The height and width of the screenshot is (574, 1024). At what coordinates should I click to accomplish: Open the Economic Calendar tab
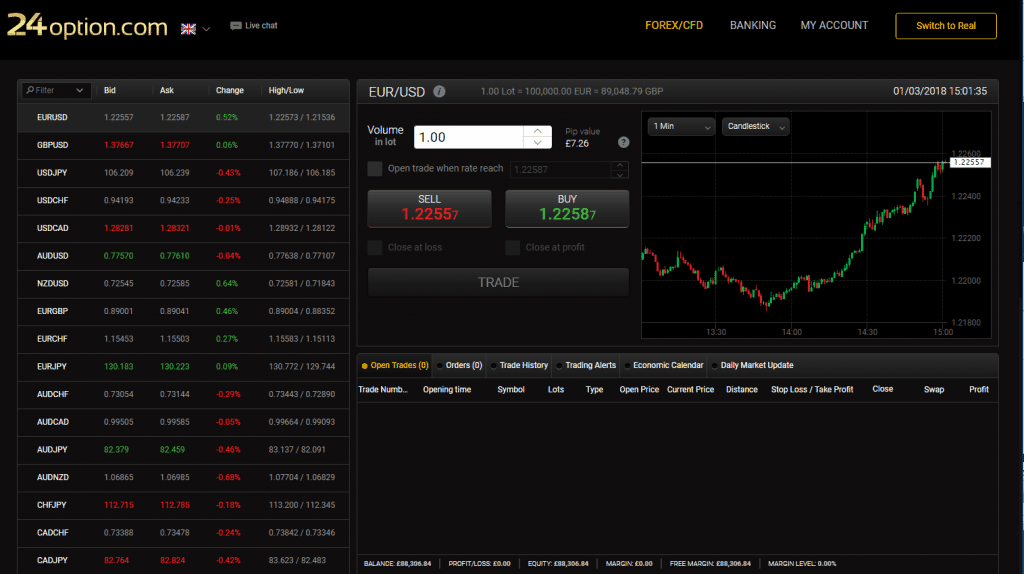pos(664,366)
